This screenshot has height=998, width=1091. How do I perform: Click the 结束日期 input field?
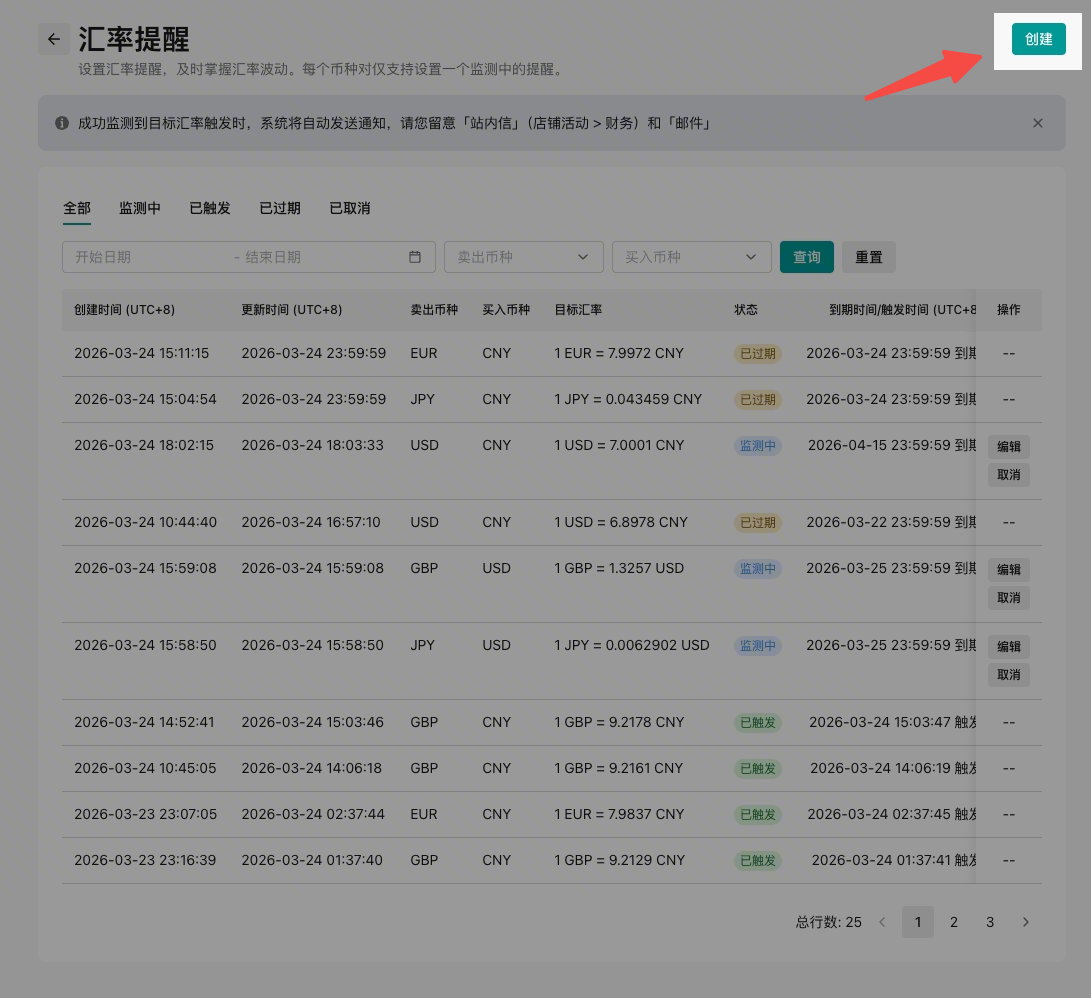coord(320,257)
